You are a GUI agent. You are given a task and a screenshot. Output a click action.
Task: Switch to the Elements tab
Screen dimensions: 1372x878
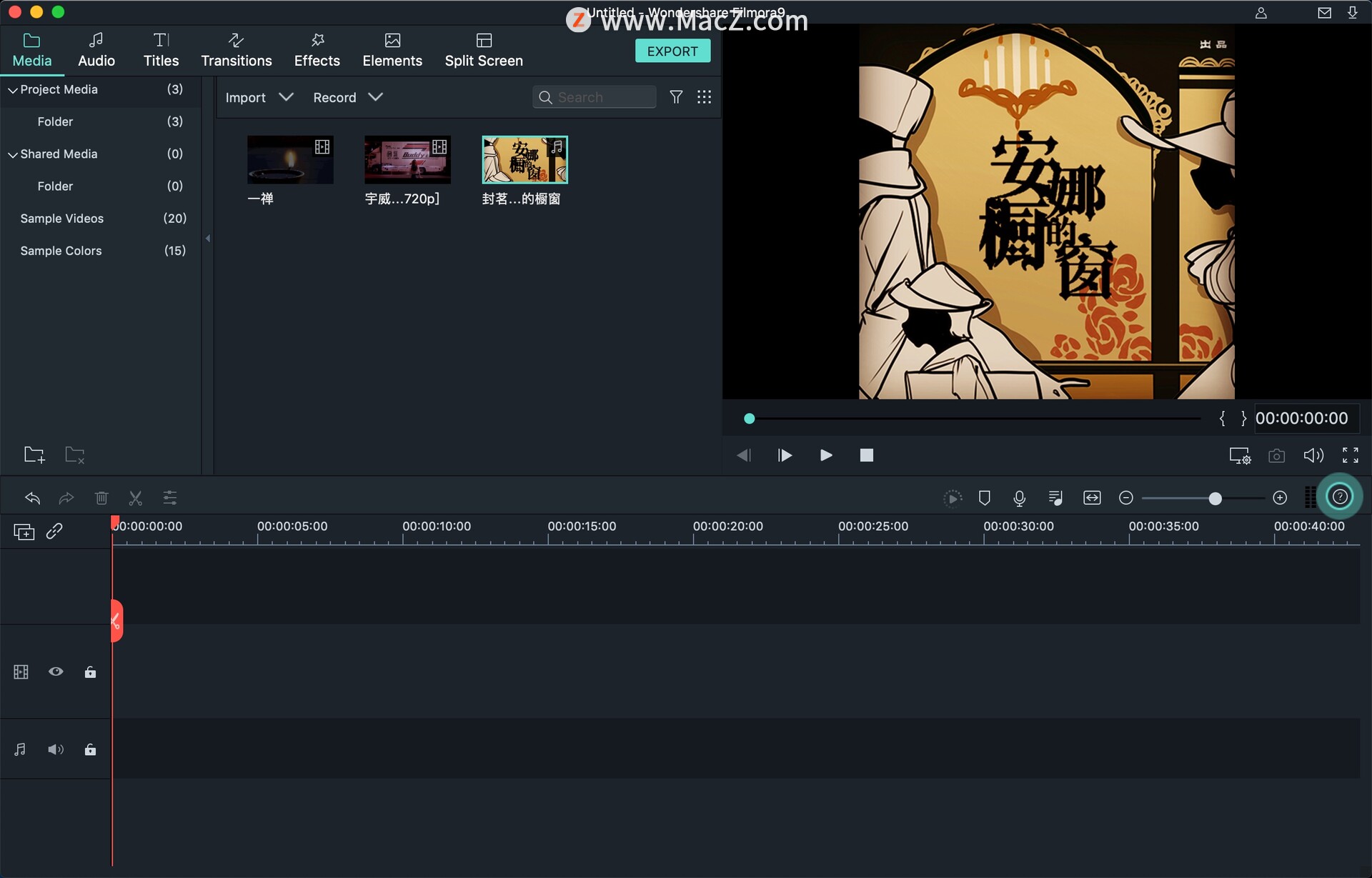pyautogui.click(x=392, y=50)
